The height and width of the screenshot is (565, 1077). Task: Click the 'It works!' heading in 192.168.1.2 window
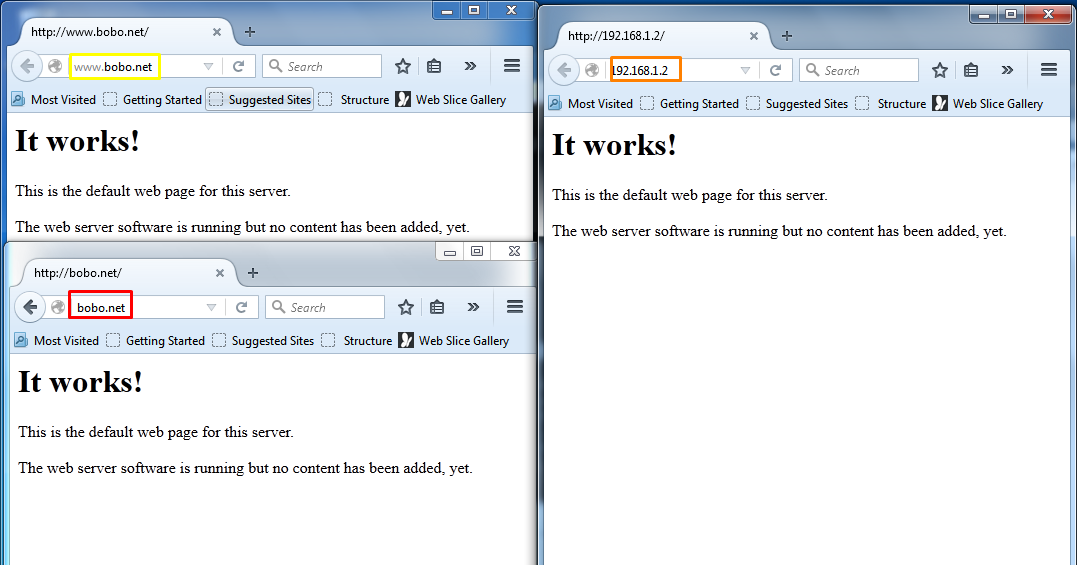(614, 145)
